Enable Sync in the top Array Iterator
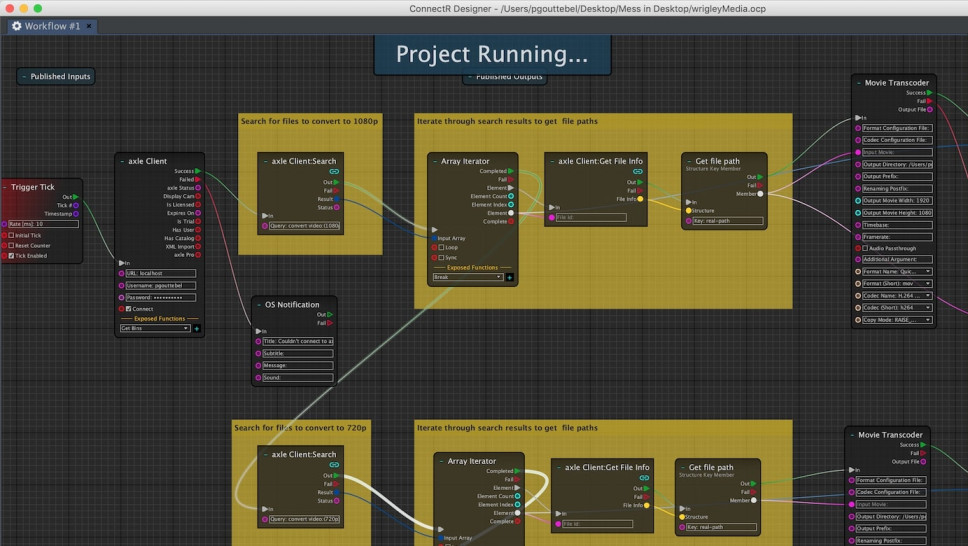Viewport: 968px width, 546px height. tap(441, 258)
